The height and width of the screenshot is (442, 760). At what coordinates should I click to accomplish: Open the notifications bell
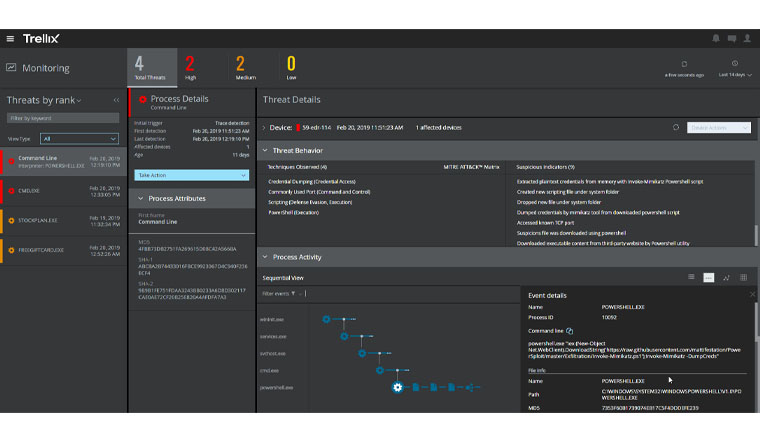tap(716, 38)
